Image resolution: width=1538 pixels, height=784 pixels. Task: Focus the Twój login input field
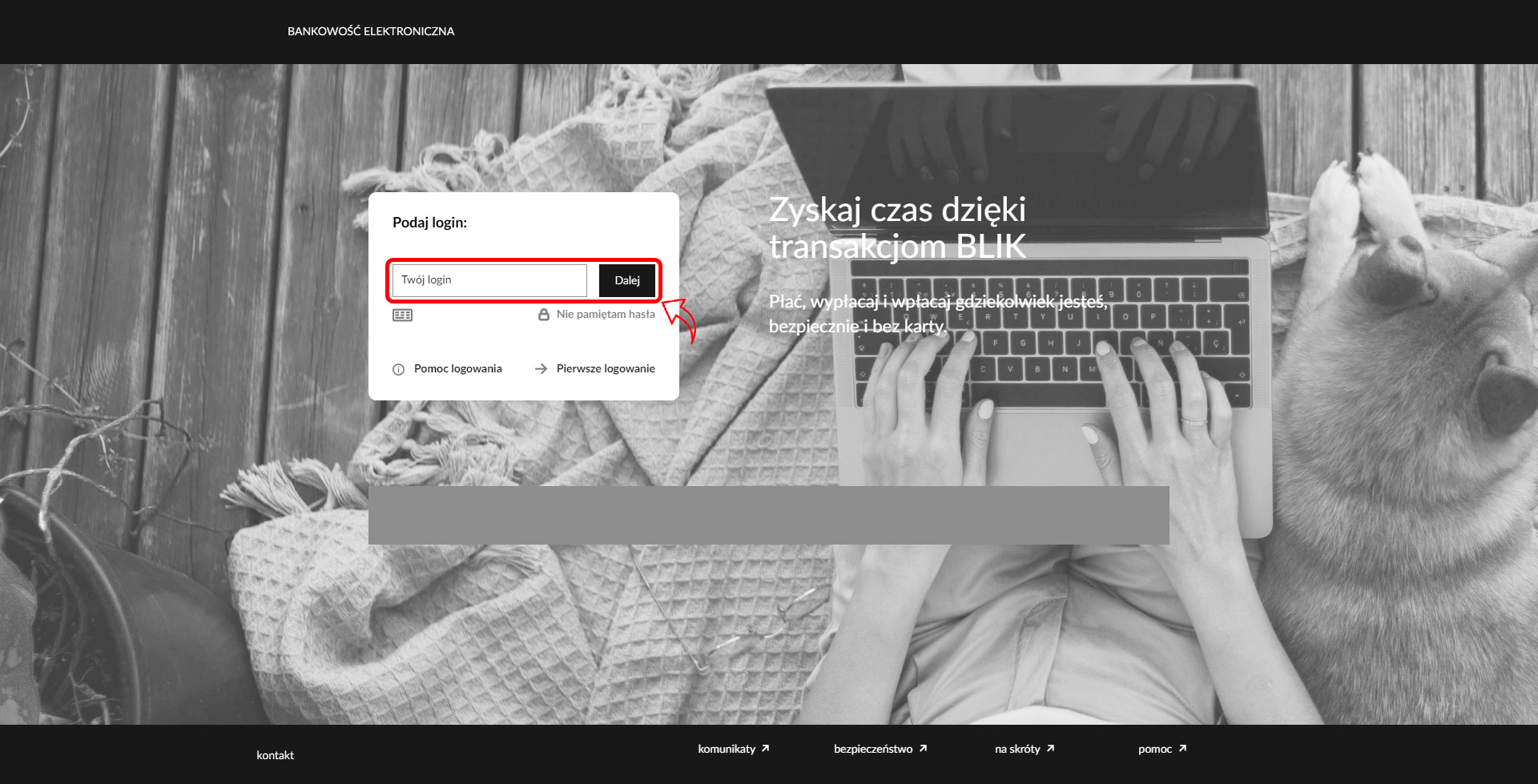[489, 280]
